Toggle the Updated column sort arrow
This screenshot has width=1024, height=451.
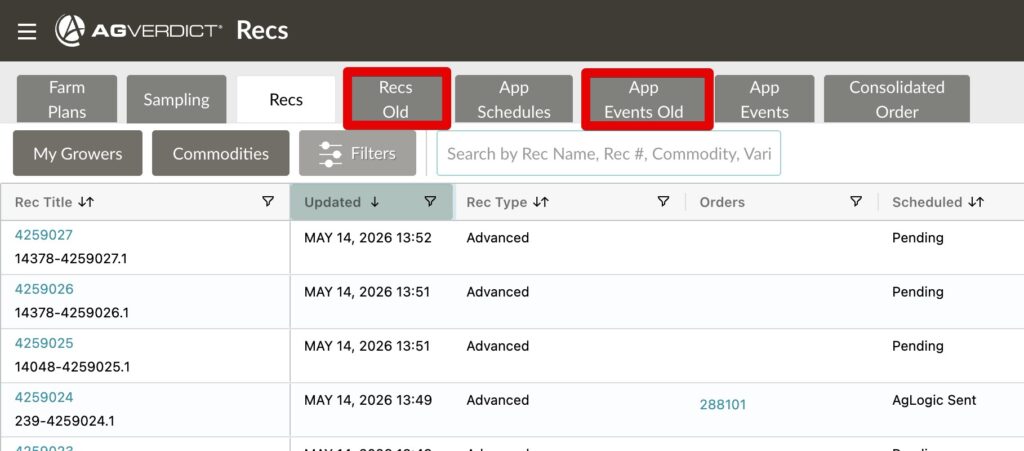tap(374, 202)
